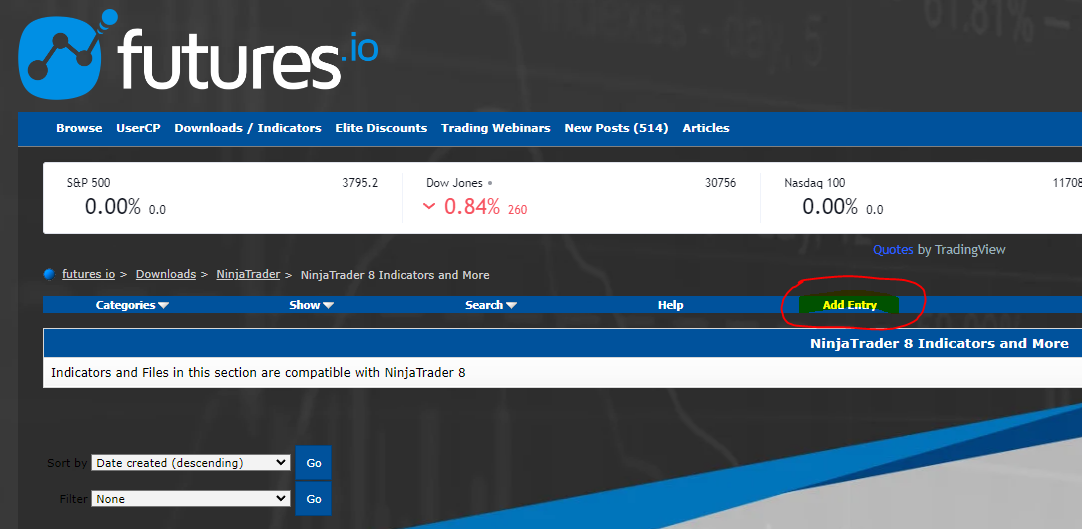Click Go next to Filter
The width and height of the screenshot is (1082, 529).
click(313, 499)
